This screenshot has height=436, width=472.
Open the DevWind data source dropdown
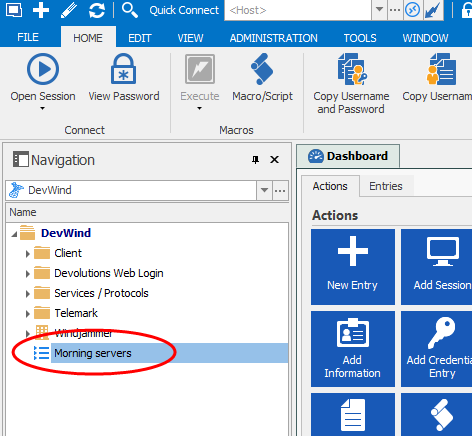[264, 190]
